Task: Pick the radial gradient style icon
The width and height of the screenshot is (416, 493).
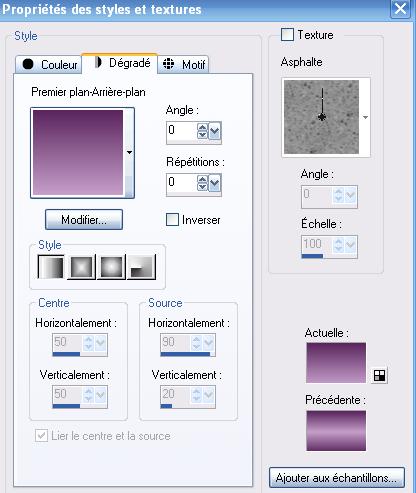Action: coord(142,267)
